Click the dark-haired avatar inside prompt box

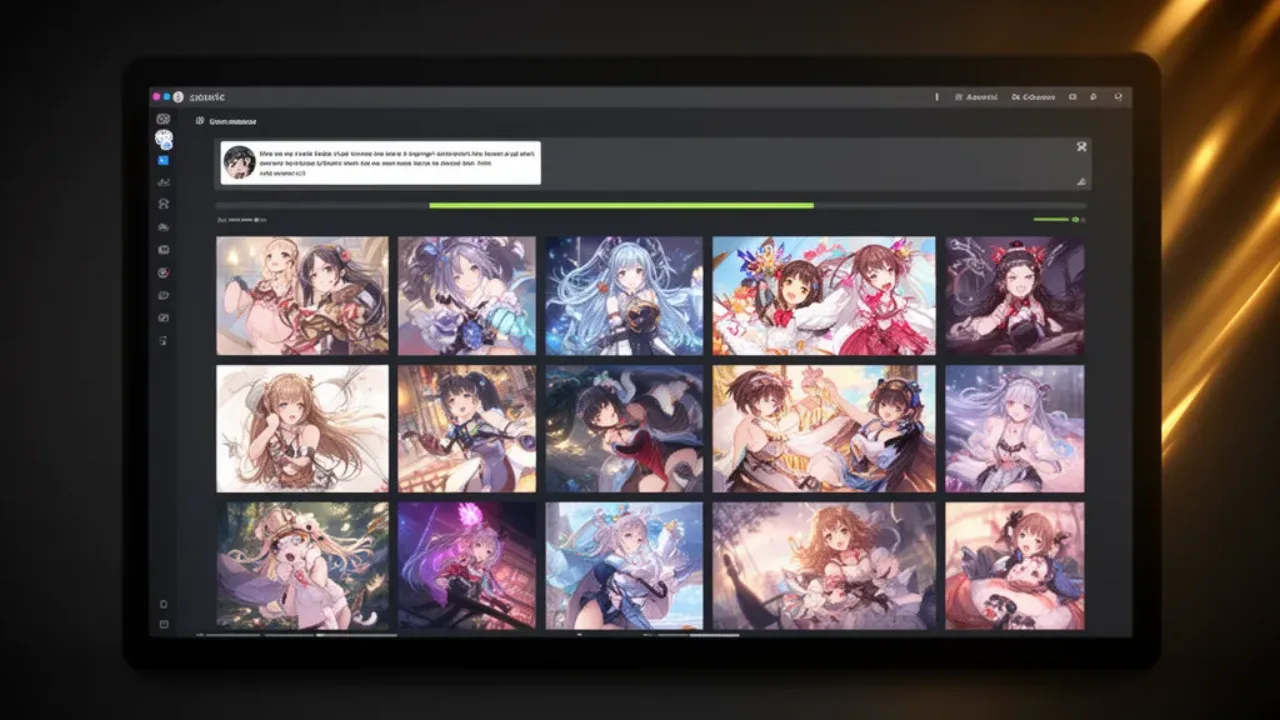tap(239, 162)
